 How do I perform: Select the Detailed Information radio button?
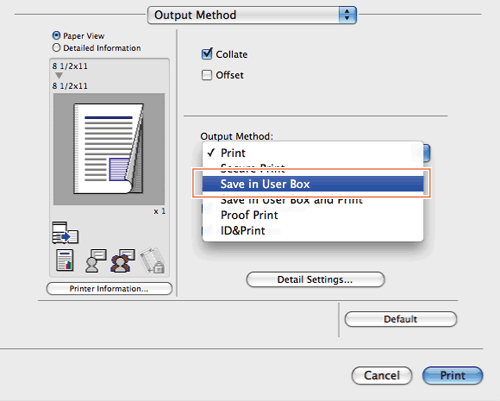tap(56, 48)
